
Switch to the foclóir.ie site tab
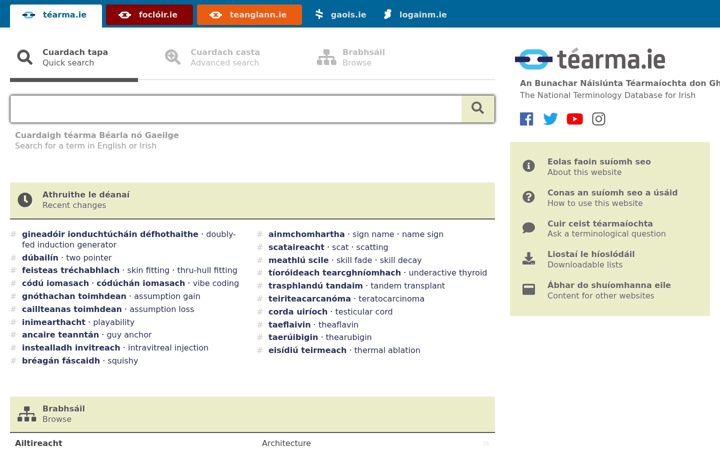click(149, 15)
